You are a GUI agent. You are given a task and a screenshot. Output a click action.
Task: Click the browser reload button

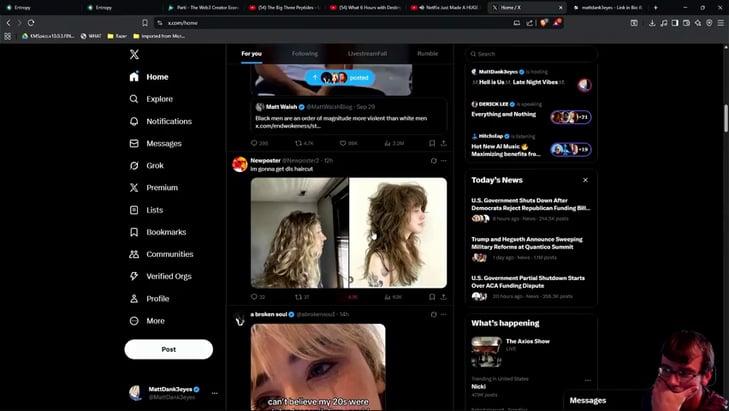click(31, 23)
